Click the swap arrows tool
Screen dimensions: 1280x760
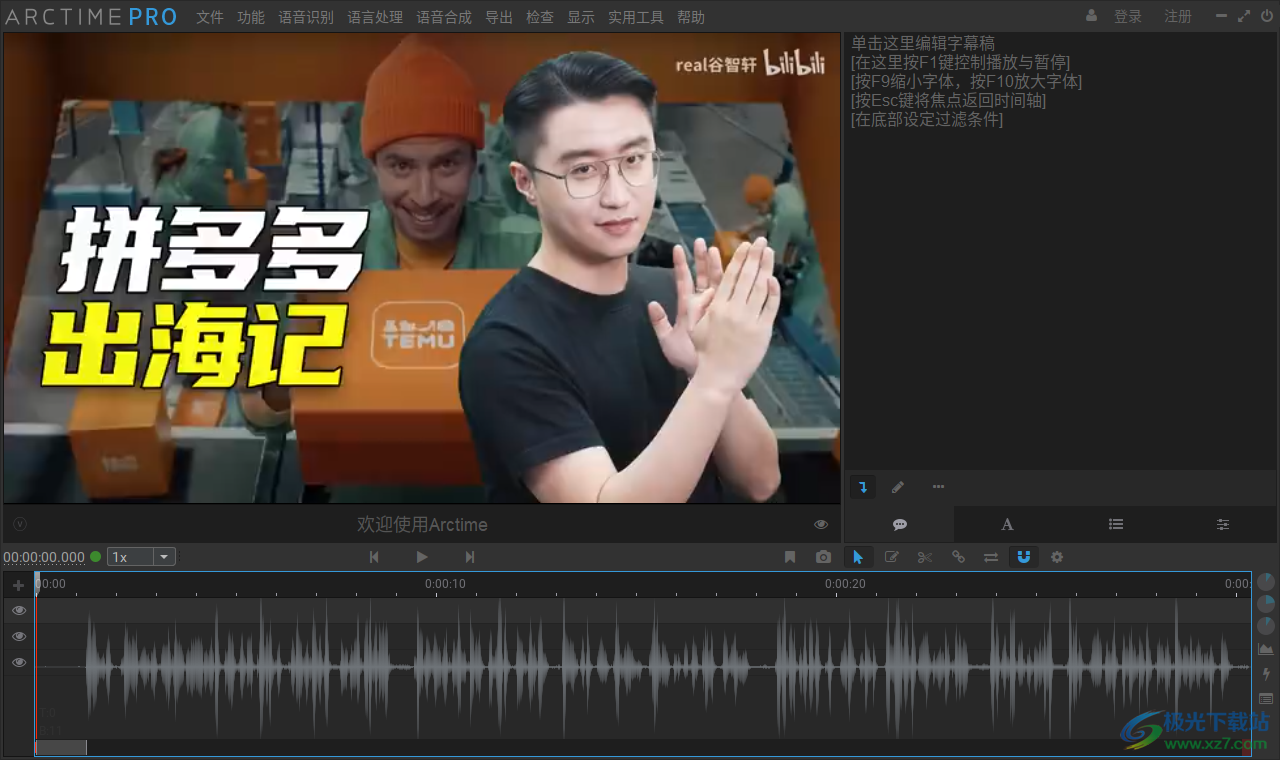(x=991, y=557)
